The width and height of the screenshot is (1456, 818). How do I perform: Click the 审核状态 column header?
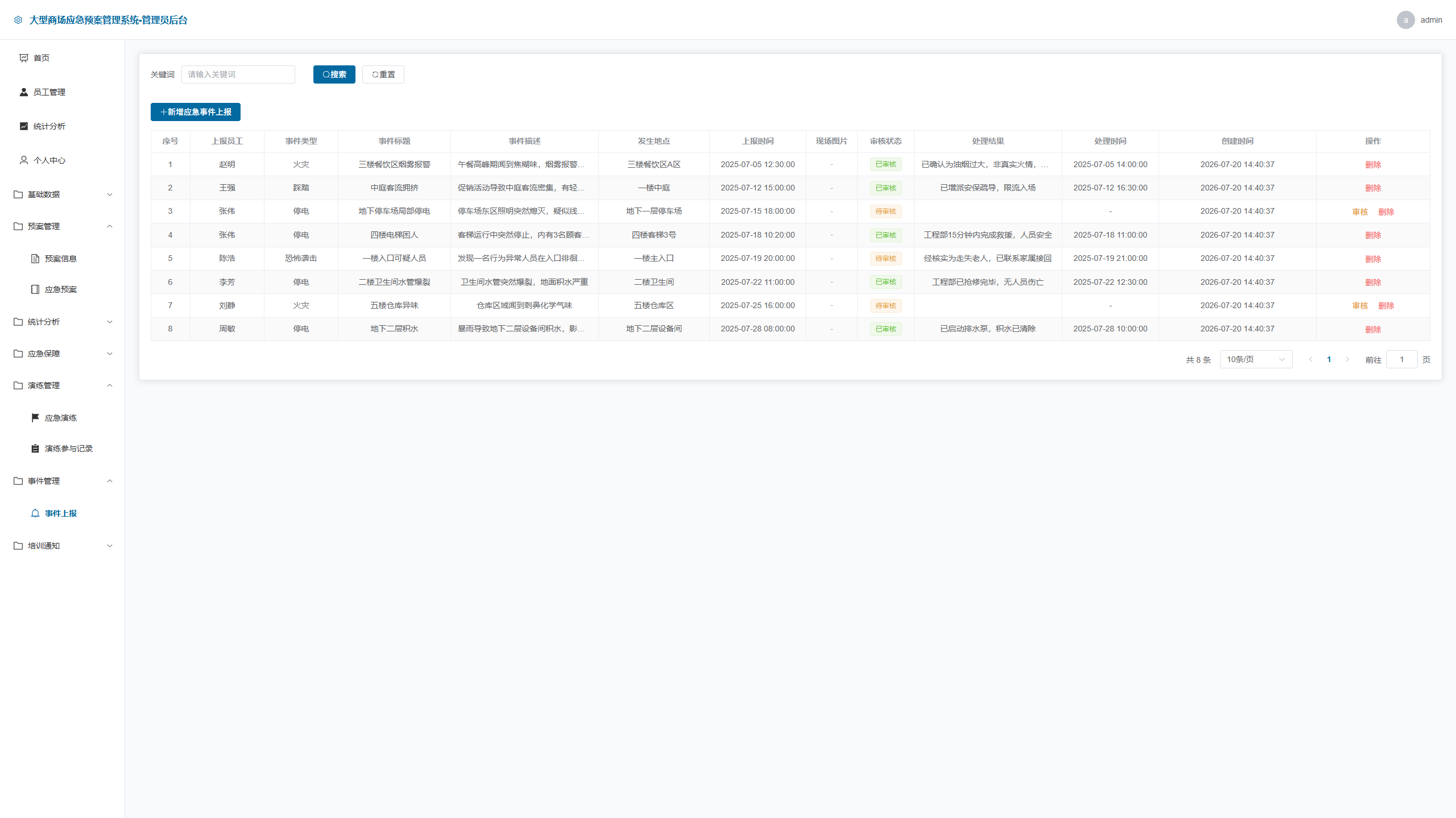click(886, 141)
